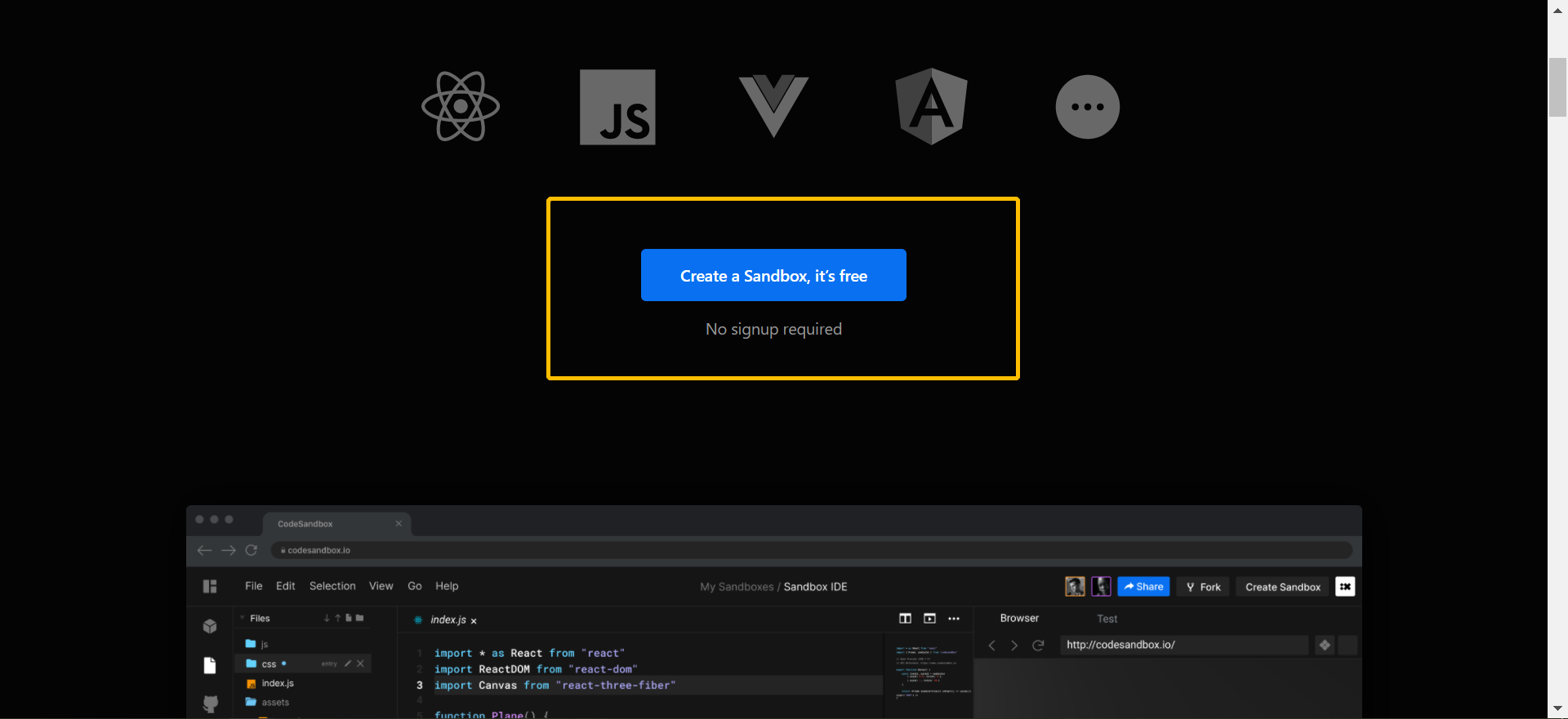Open the View menu

(381, 586)
